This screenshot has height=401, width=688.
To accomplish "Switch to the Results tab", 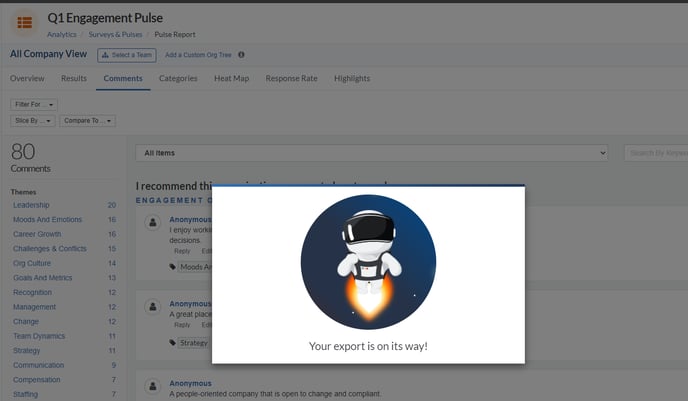I will (74, 79).
